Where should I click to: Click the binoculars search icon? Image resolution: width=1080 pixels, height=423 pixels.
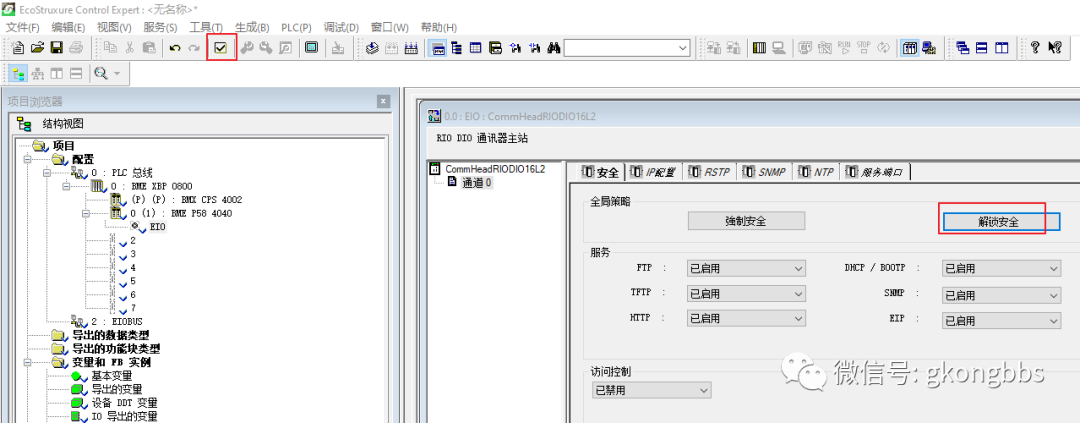pos(554,48)
